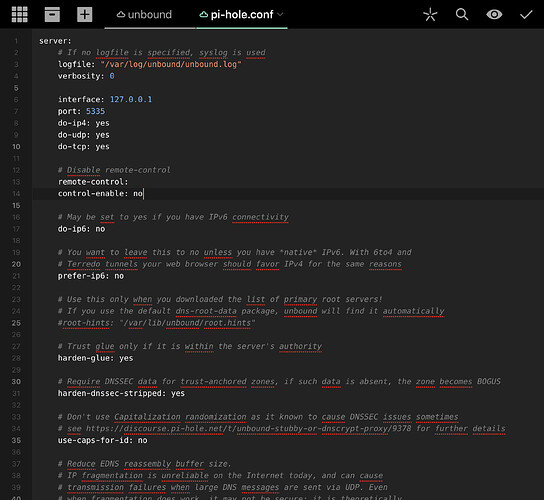
Task: Open the asterisk magic tools icon
Action: (430, 15)
